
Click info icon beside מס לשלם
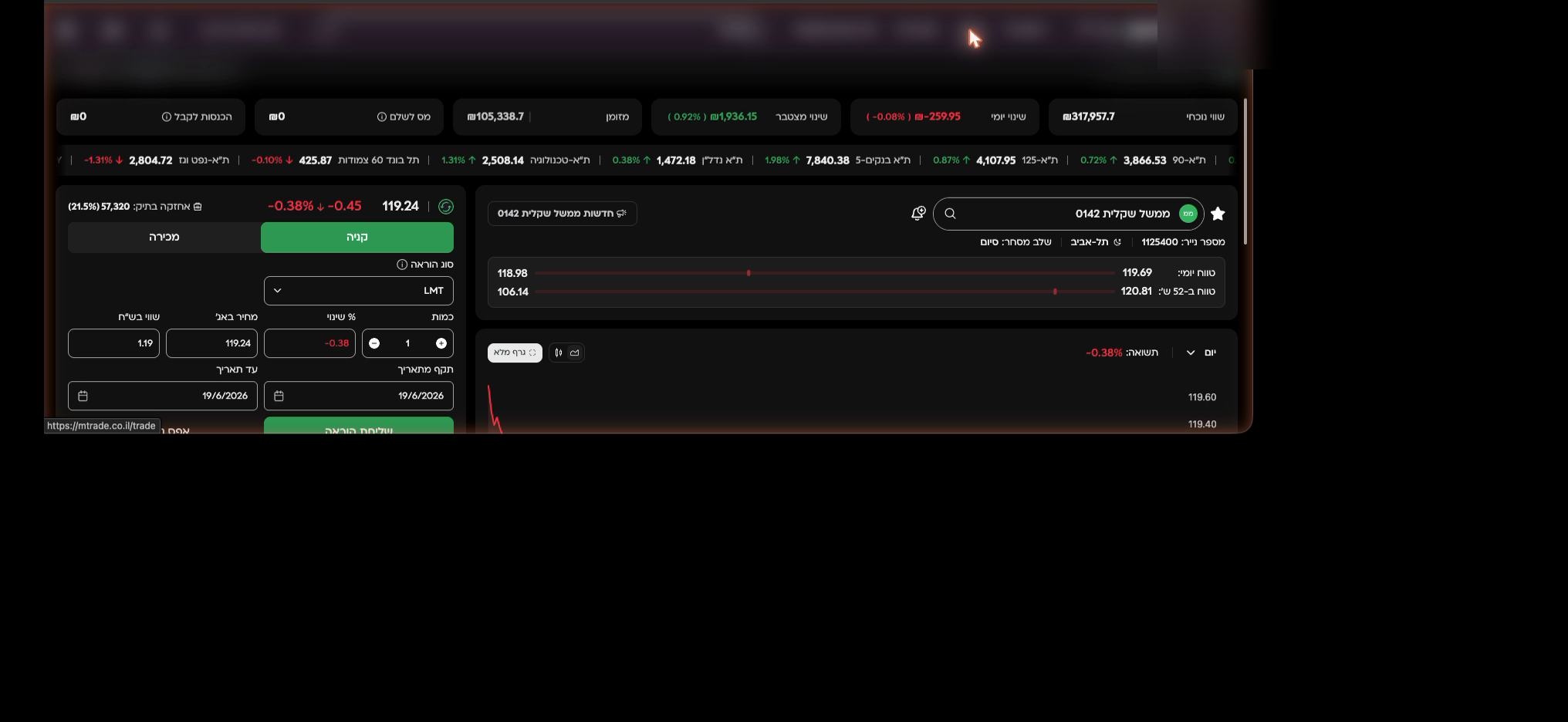[x=382, y=116]
